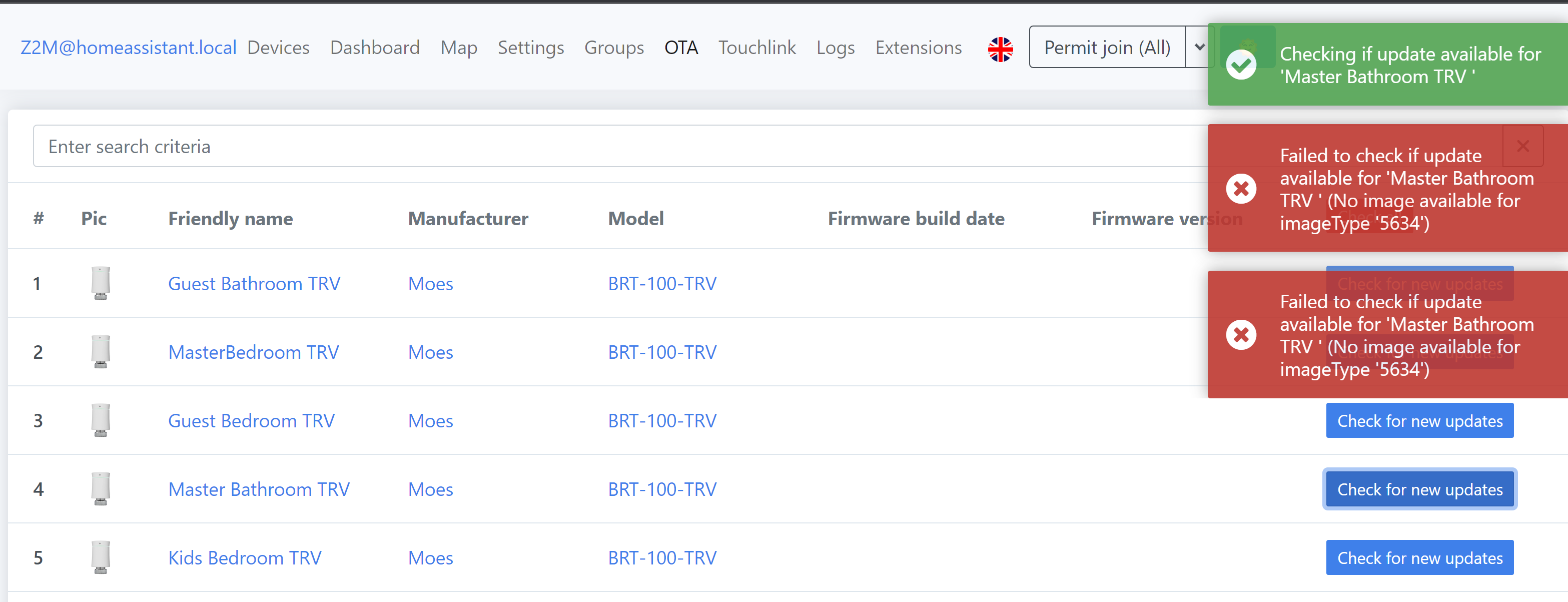
Task: Check for new updates for Kids Bedroom TRV
Action: pos(1419,557)
